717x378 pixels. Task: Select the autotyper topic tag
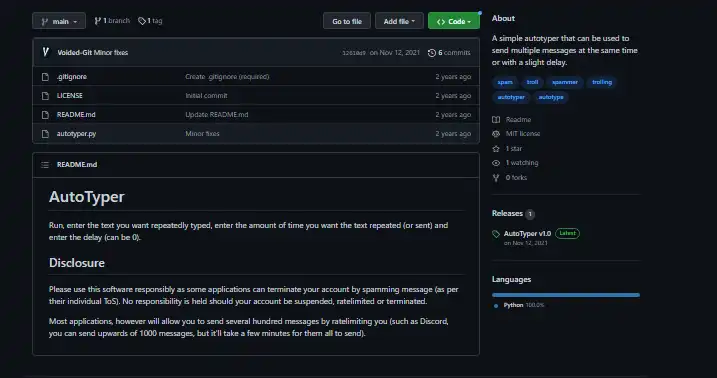pos(511,97)
